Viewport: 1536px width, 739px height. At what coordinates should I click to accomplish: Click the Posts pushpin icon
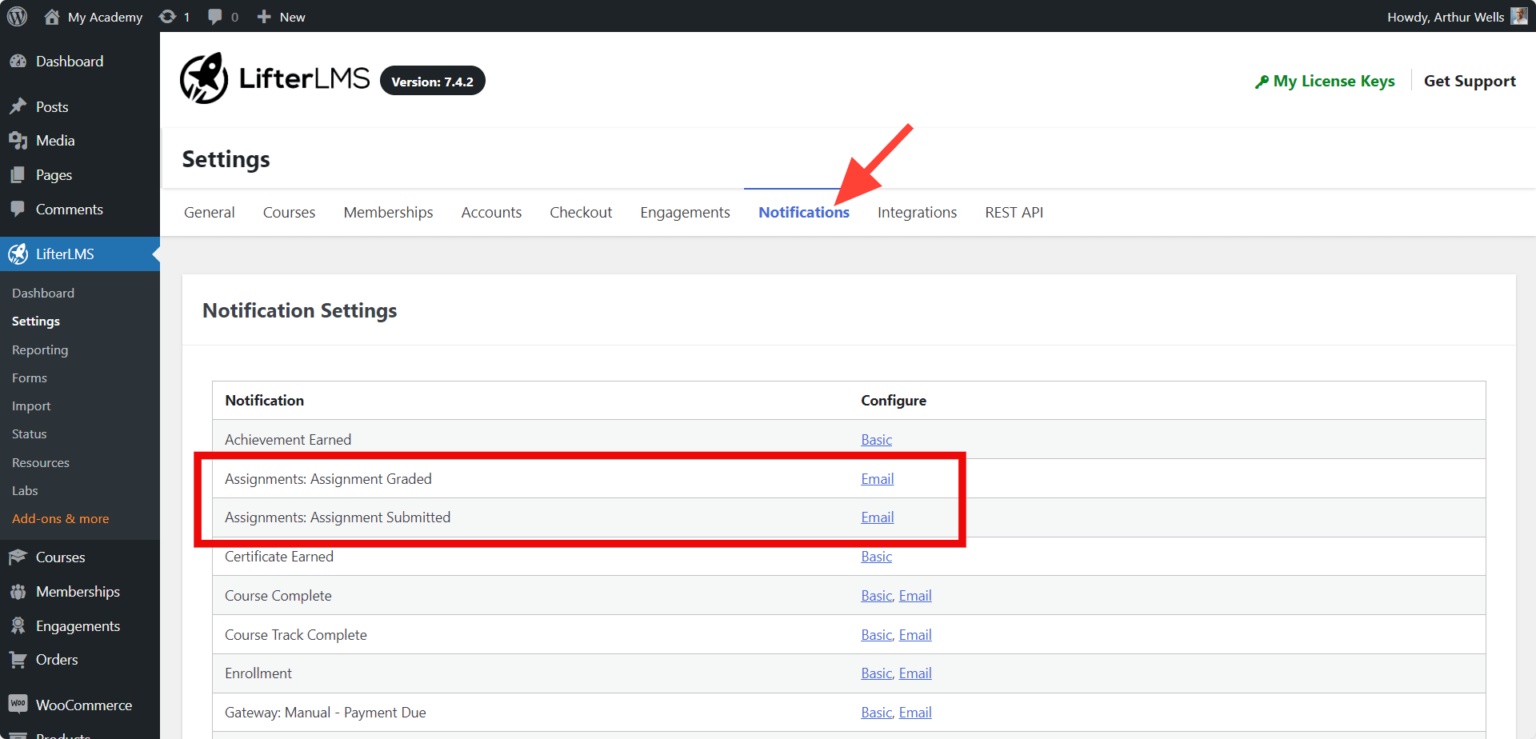click(18, 106)
